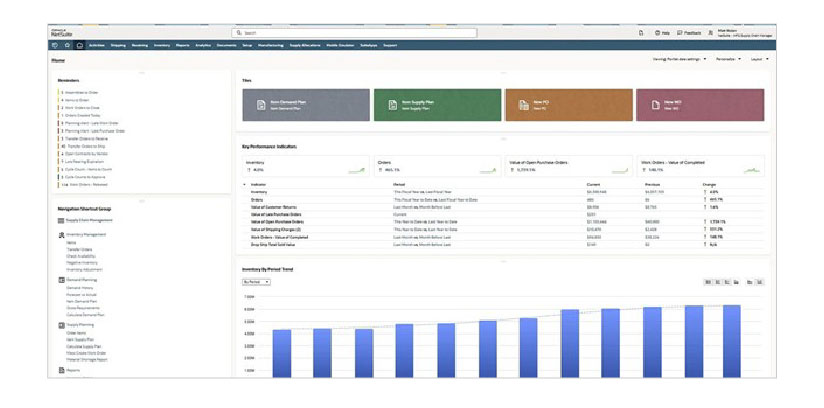The image size is (824, 408).
Task: Open the Mobile Emulator menu
Action: click(341, 45)
